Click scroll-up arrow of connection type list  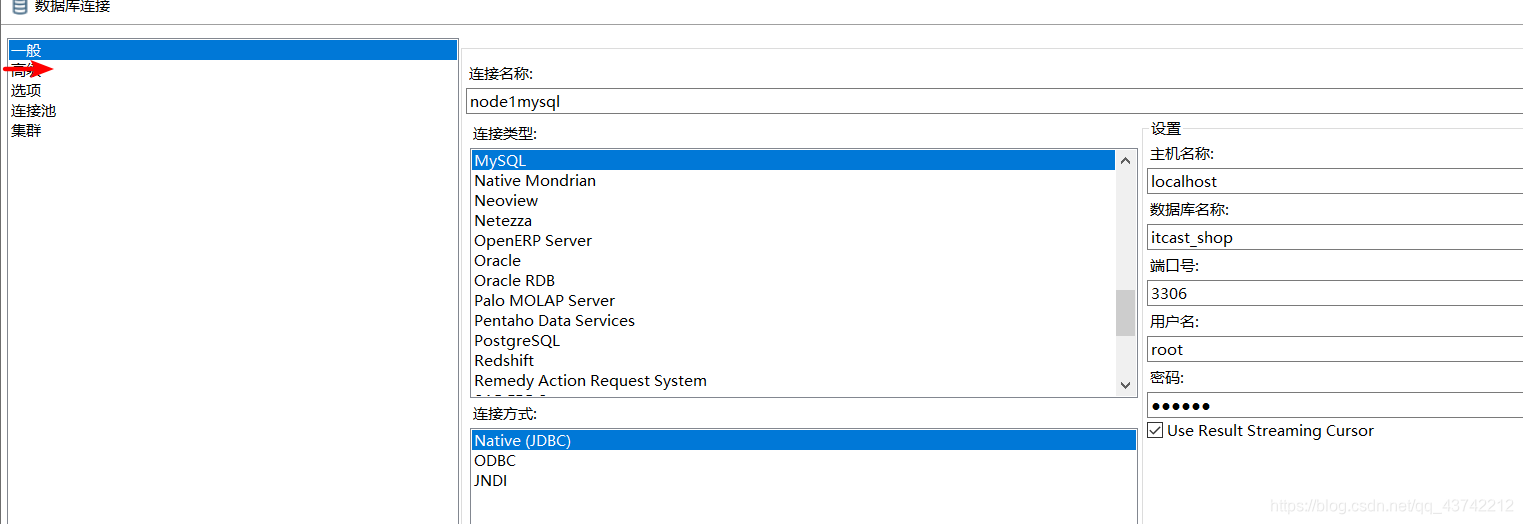click(x=1126, y=160)
